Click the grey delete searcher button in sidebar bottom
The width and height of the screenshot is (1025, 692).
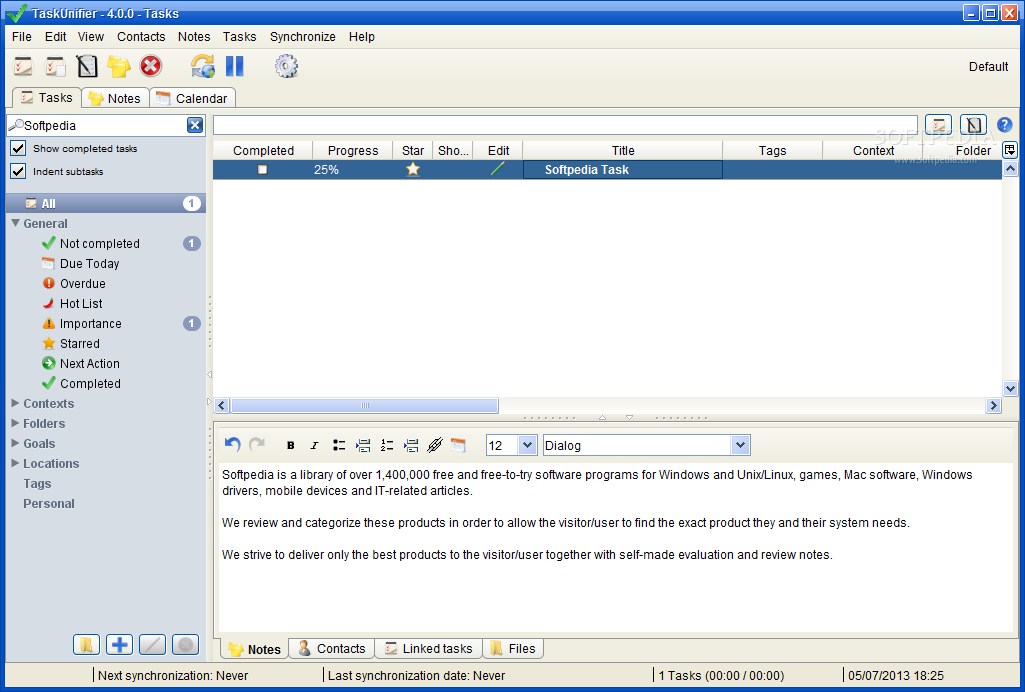click(x=186, y=645)
